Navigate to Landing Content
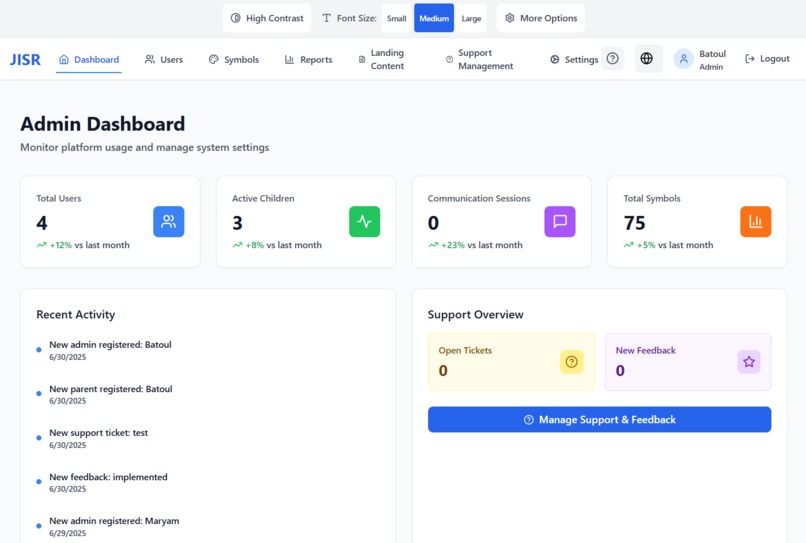806x543 pixels. tap(381, 59)
